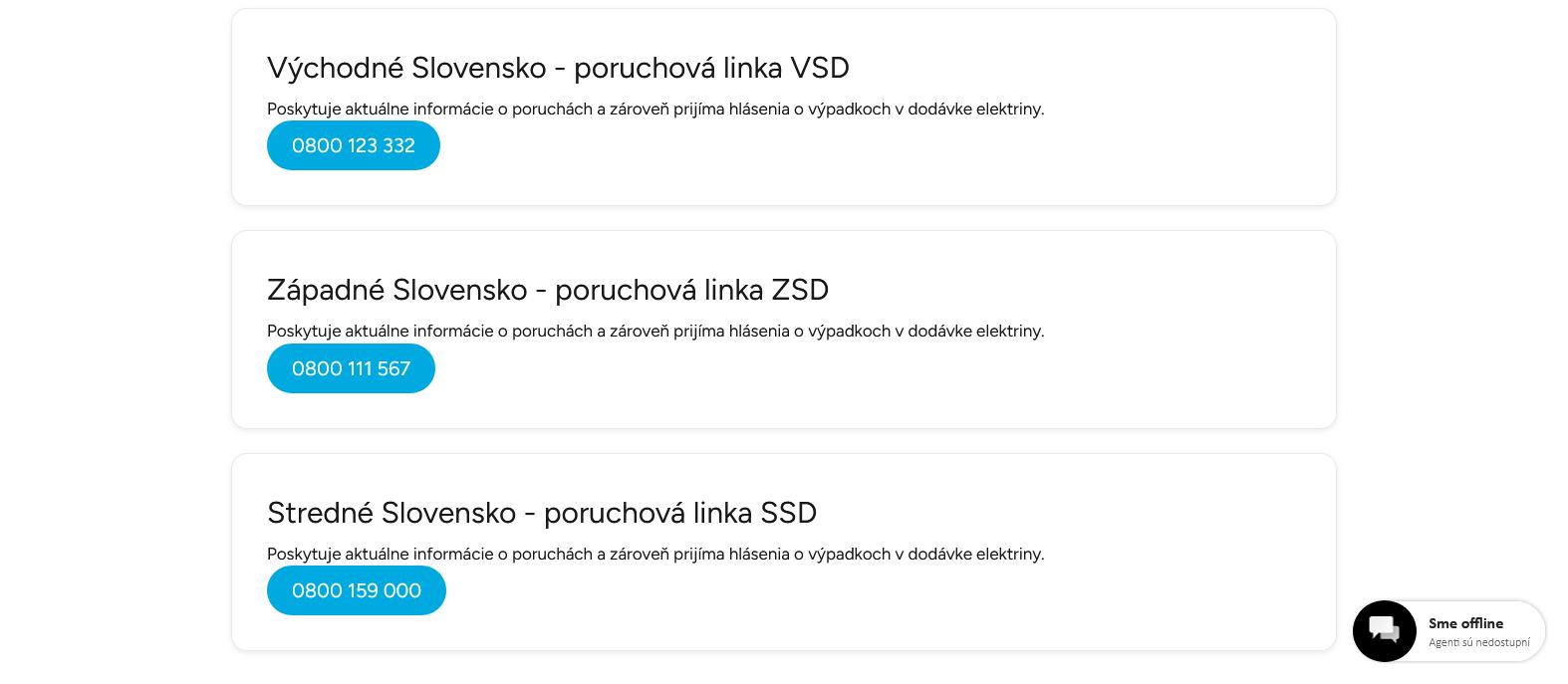Screen dimensions: 1568x684
Task: Click the Stredné Slovensko SSD heading
Action: click(541, 513)
